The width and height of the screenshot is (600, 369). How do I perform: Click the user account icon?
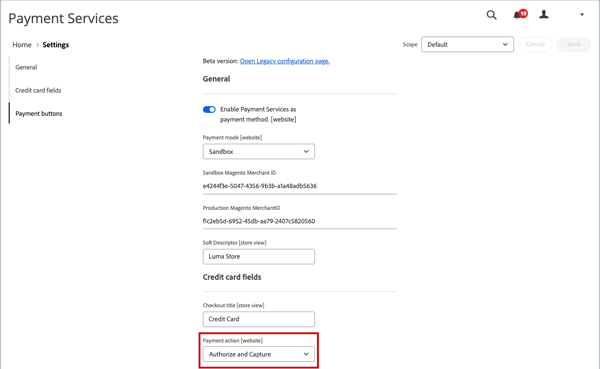pos(544,15)
